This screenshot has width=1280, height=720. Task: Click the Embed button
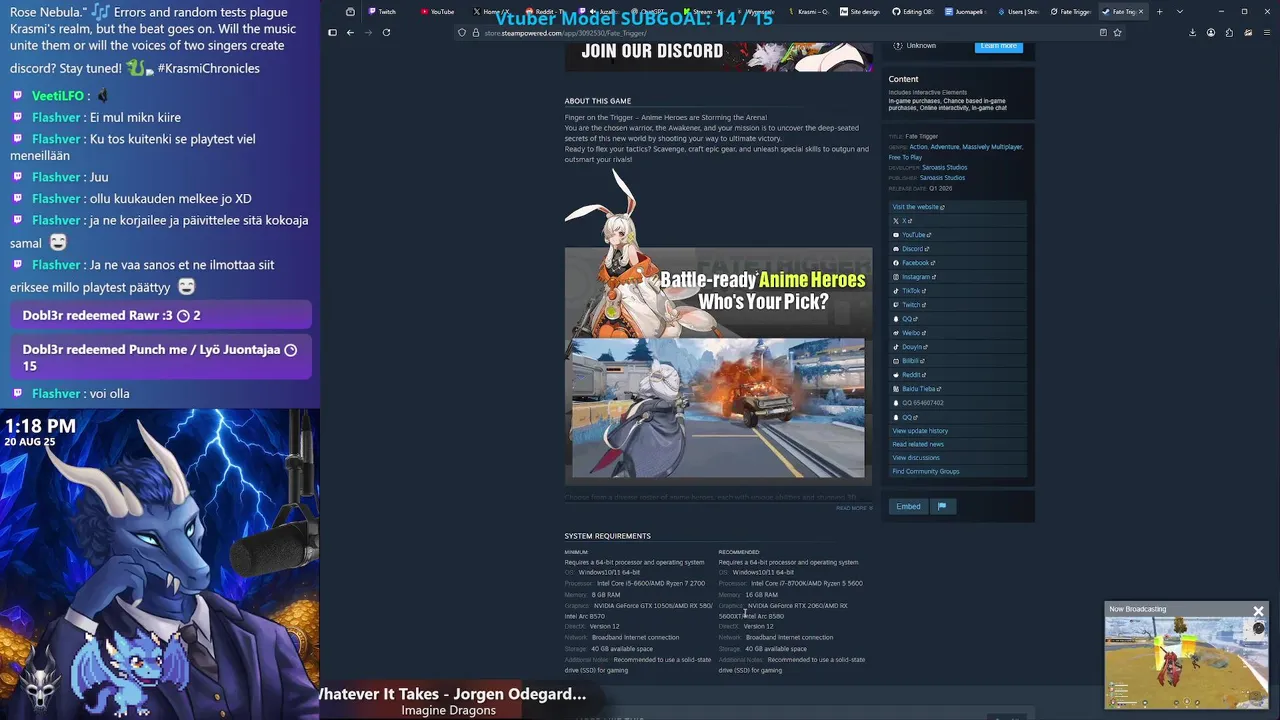pos(908,506)
